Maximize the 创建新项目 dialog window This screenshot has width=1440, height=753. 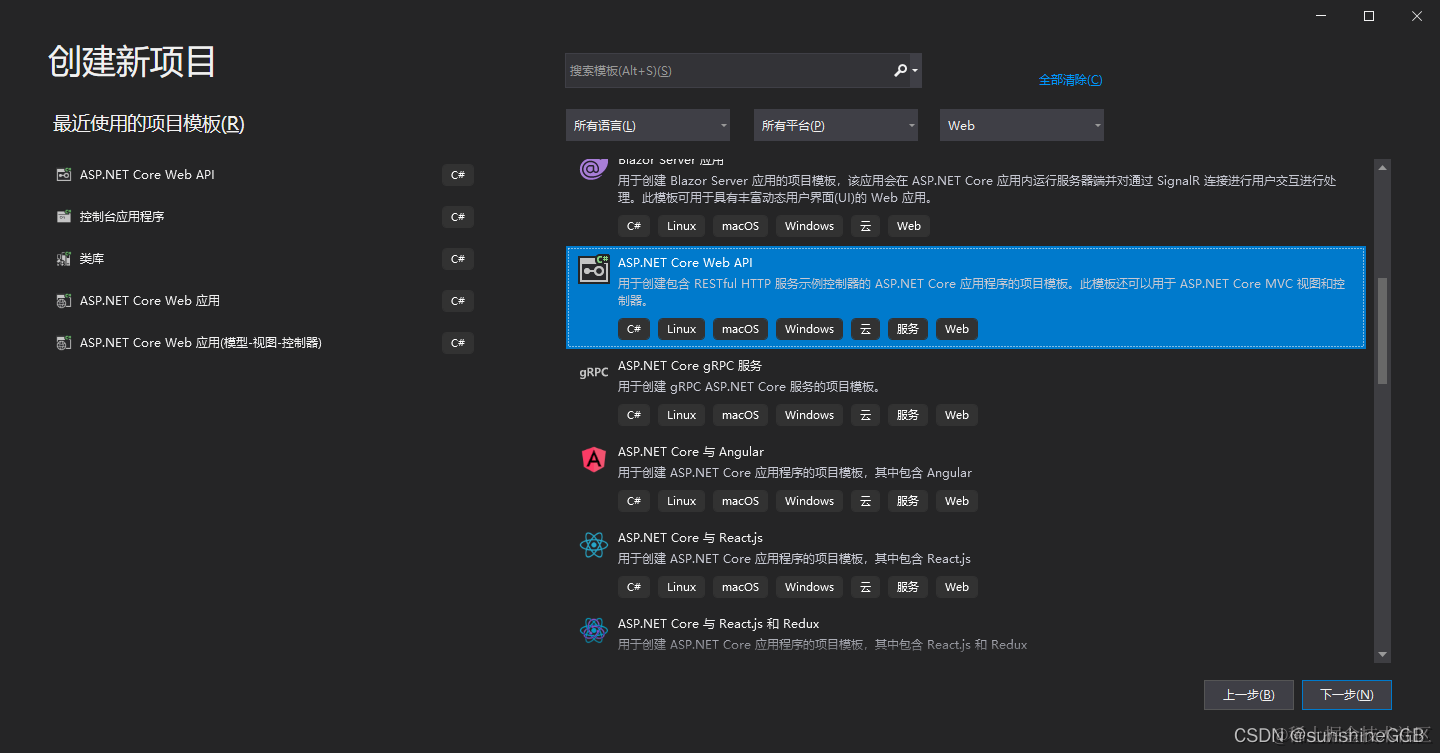1369,16
